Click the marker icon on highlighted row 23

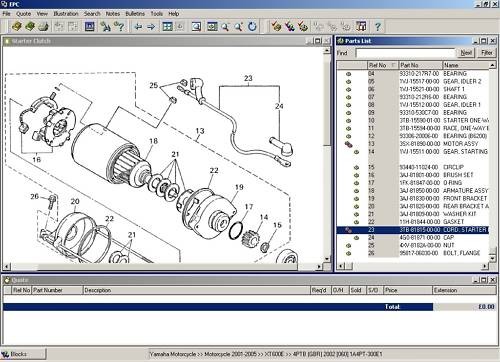point(348,230)
